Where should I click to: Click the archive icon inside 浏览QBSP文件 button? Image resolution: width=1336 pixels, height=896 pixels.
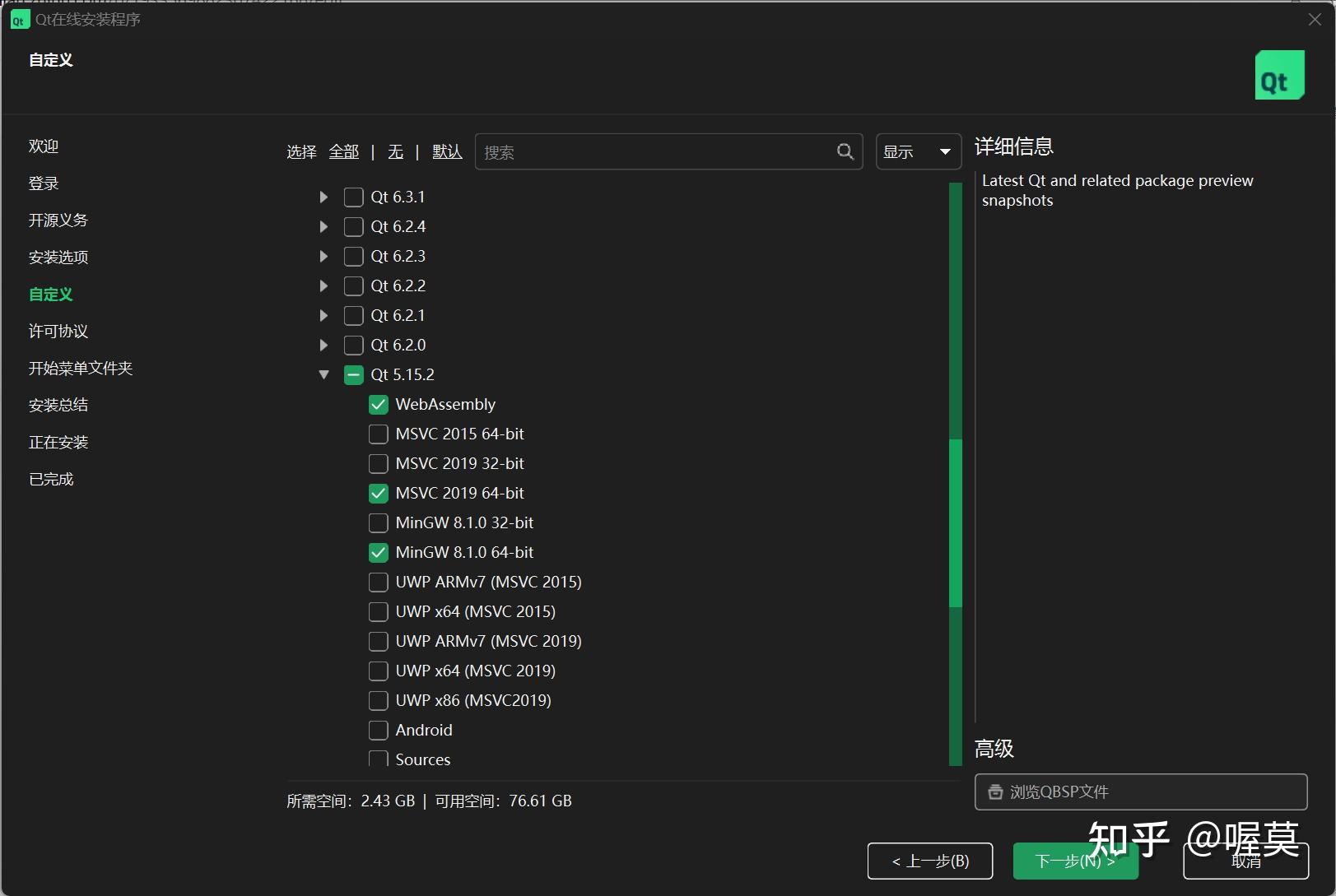(996, 792)
